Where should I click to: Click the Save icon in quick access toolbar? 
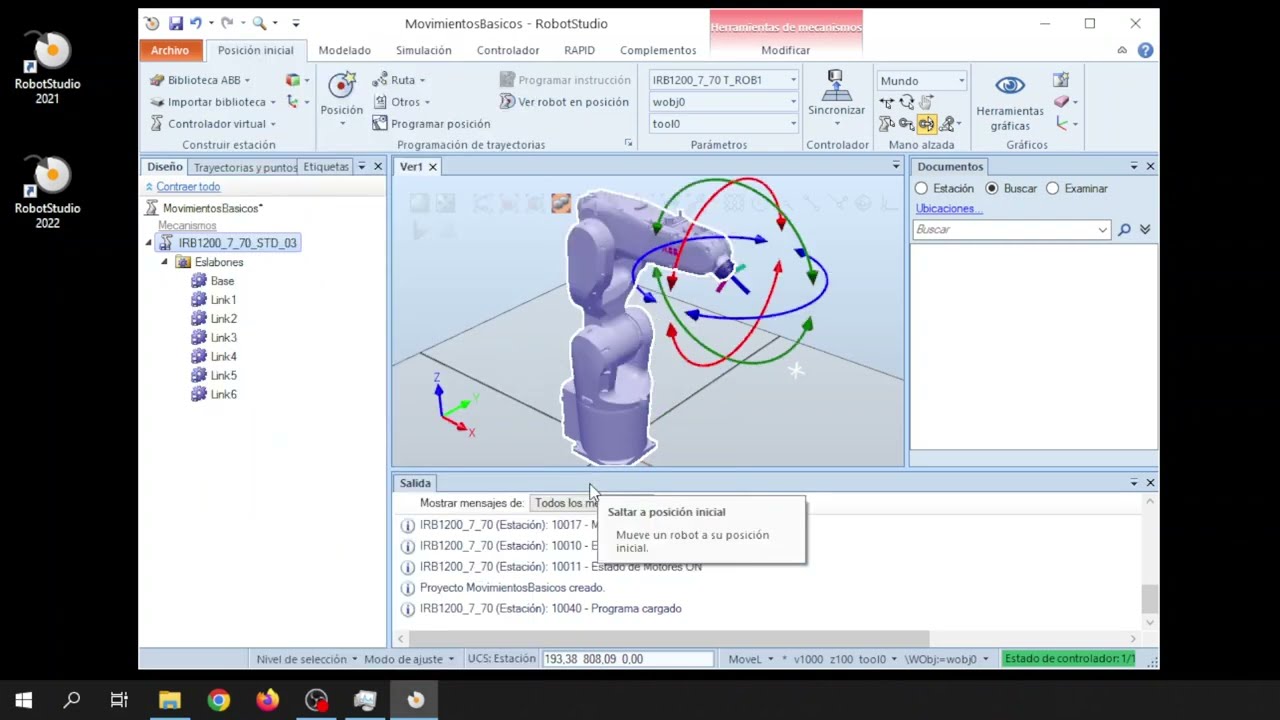(x=176, y=23)
